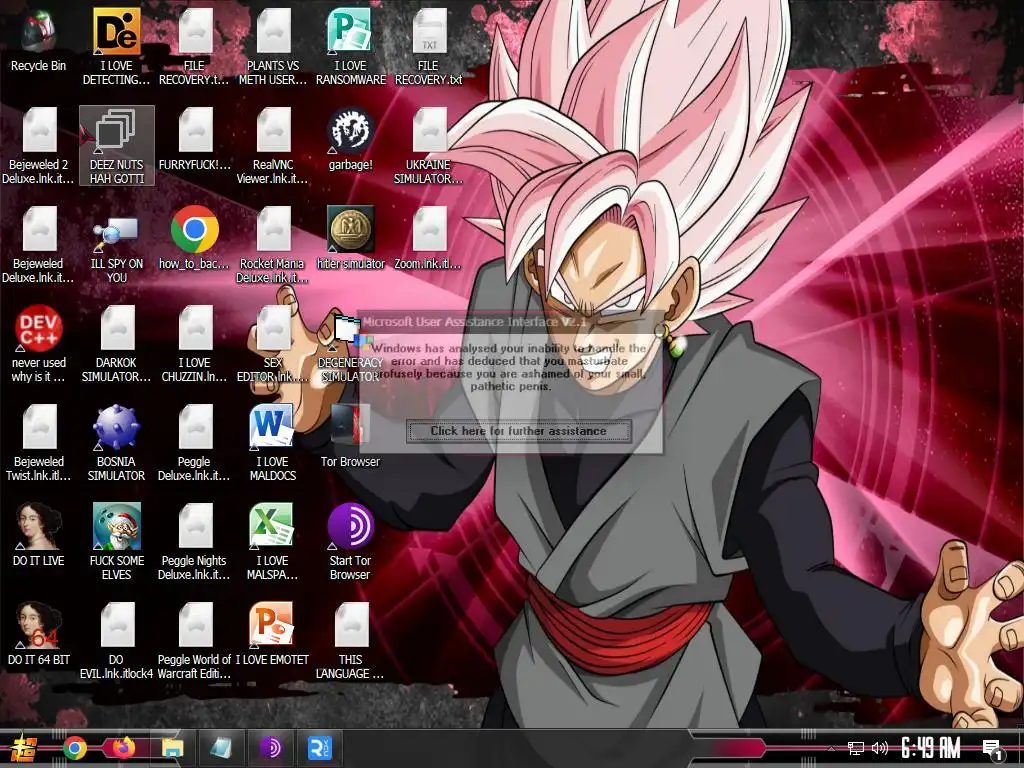Select the Peggle Deluxe.lnk file icon
This screenshot has width=1024, height=768.
195,443
